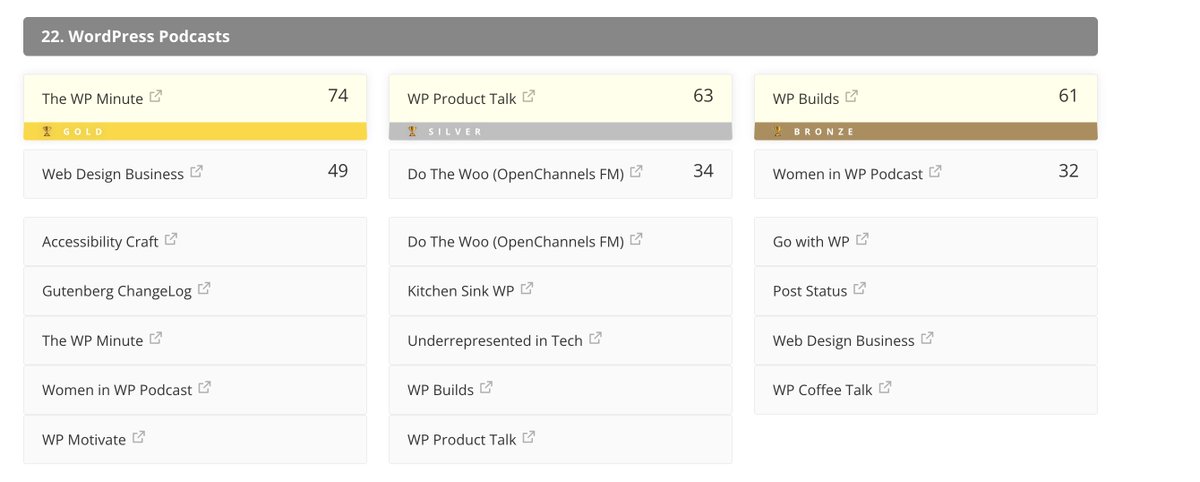This screenshot has height=482, width=1200.
Task: Click external link icon of unscored Web Design Business row
Action: click(927, 339)
